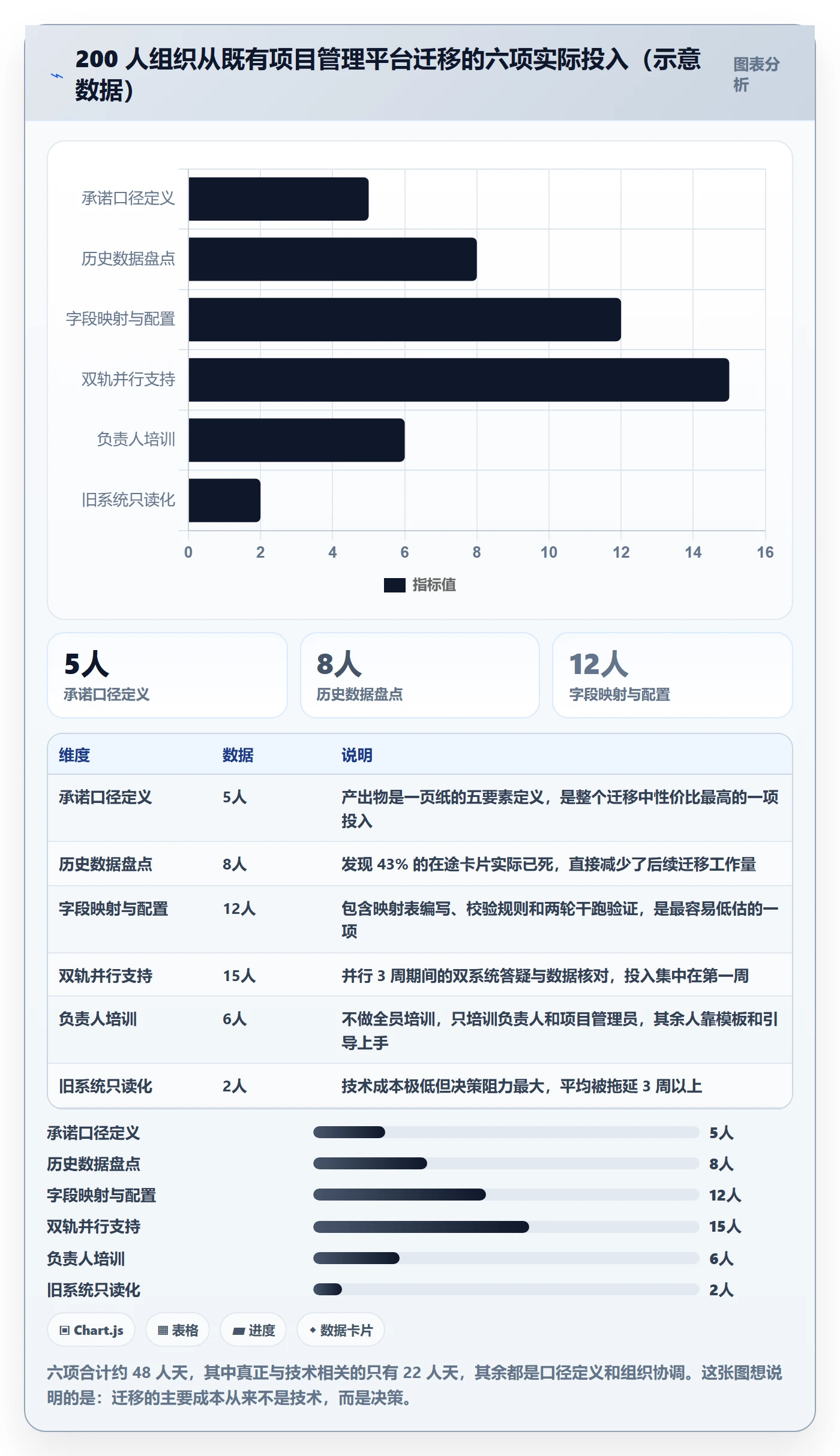Click the 旧系统只读化 progress bar
This screenshot has height=1456, width=840.
pyautogui.click(x=506, y=1289)
